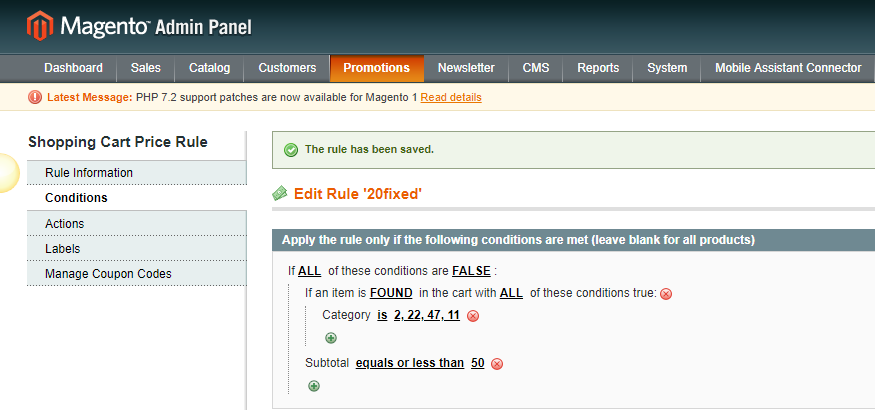Viewport: 875px width, 410px height.
Task: Add a new top-level condition
Action: (314, 386)
